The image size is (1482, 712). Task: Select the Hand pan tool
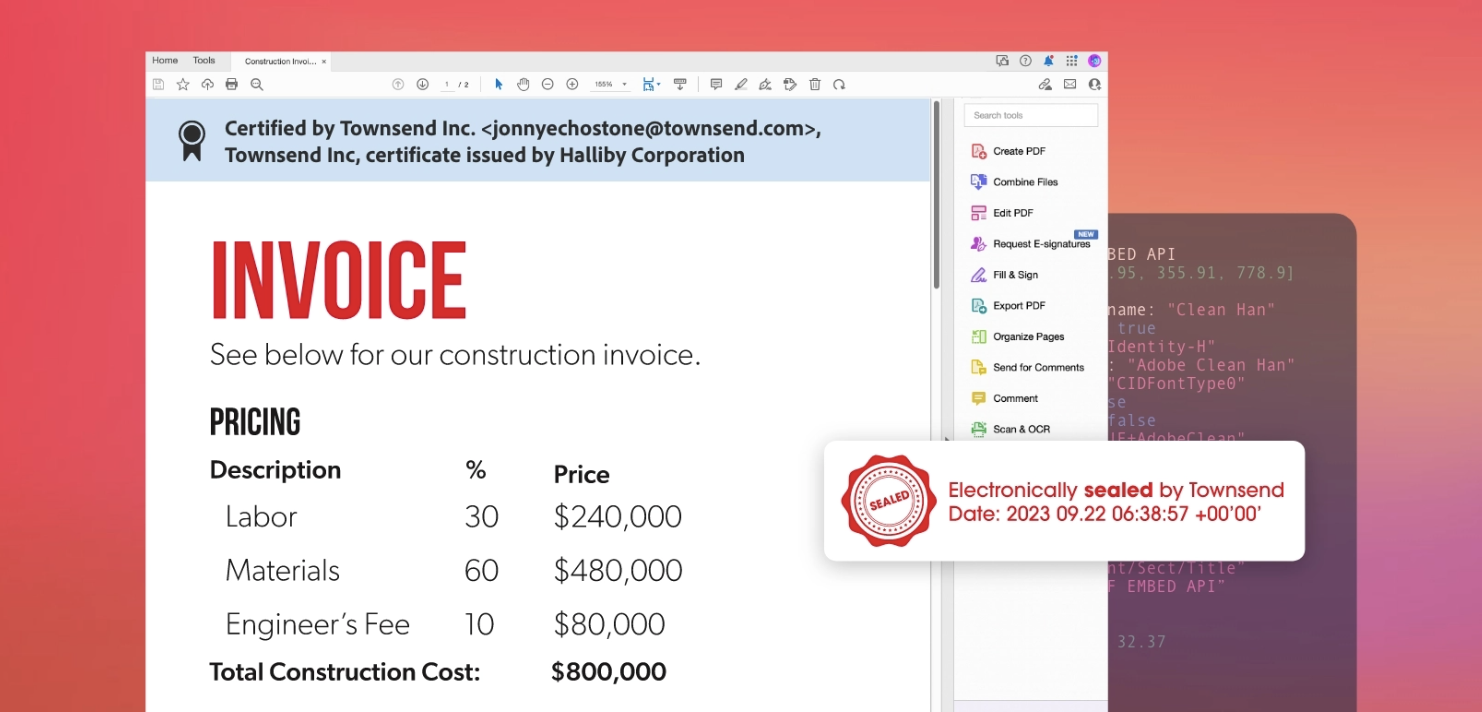[x=523, y=85]
